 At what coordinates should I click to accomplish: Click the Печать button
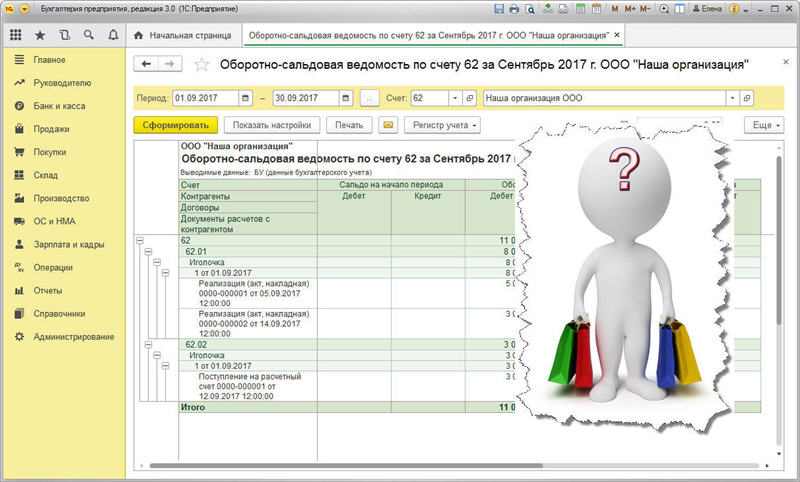click(349, 125)
